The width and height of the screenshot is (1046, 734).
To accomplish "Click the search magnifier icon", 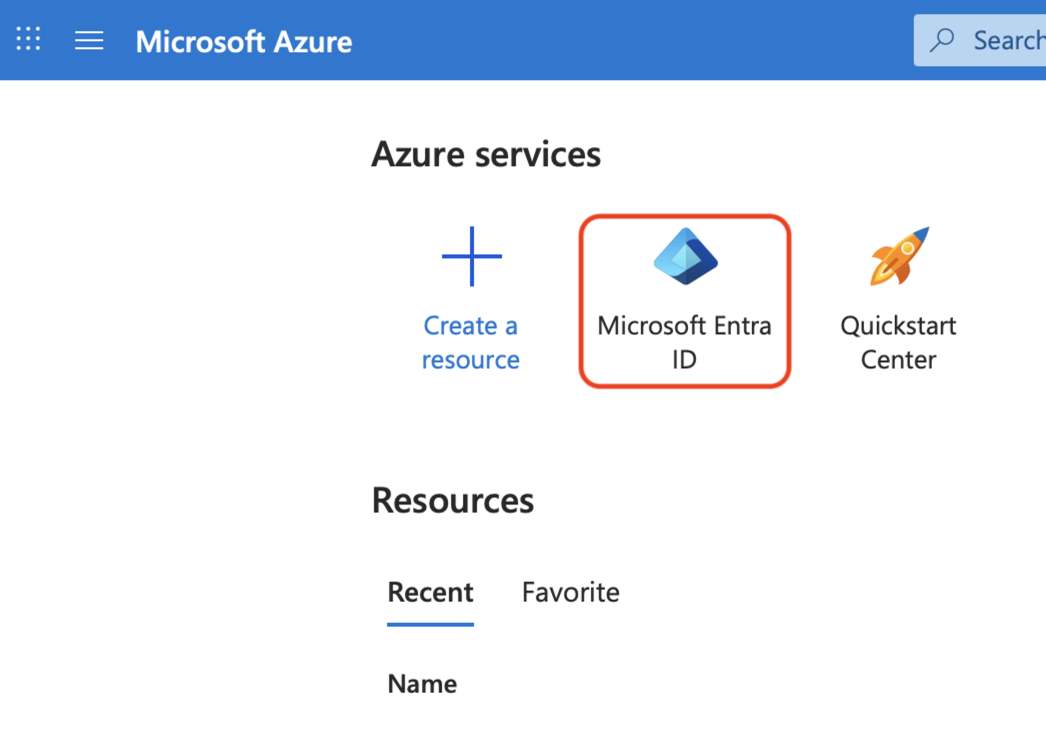I will click(x=941, y=39).
